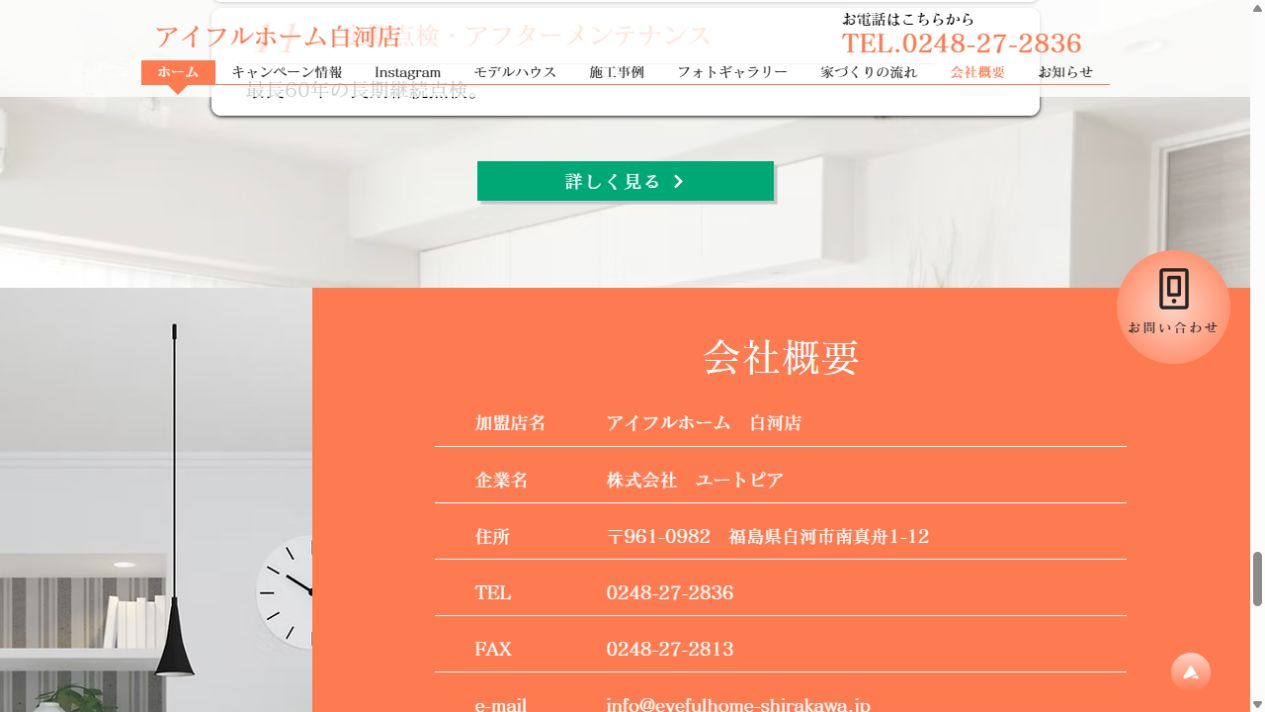1265x712 pixels.
Task: Open キャンペーン情報 menu item
Action: tap(287, 72)
